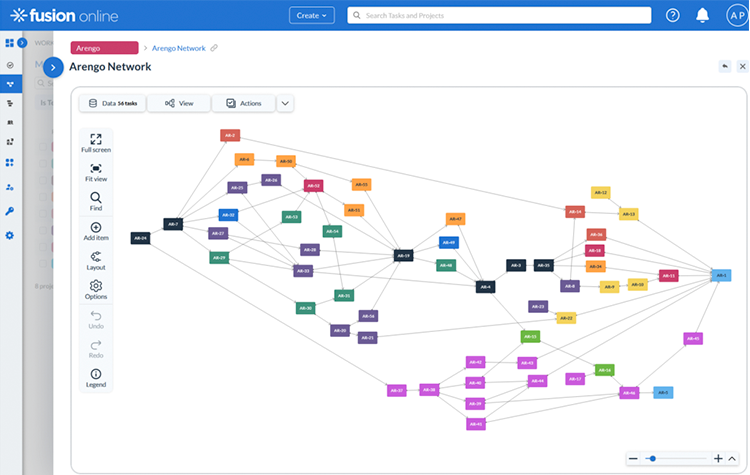The image size is (750, 475).
Task: Open the notifications bell
Action: point(702,15)
